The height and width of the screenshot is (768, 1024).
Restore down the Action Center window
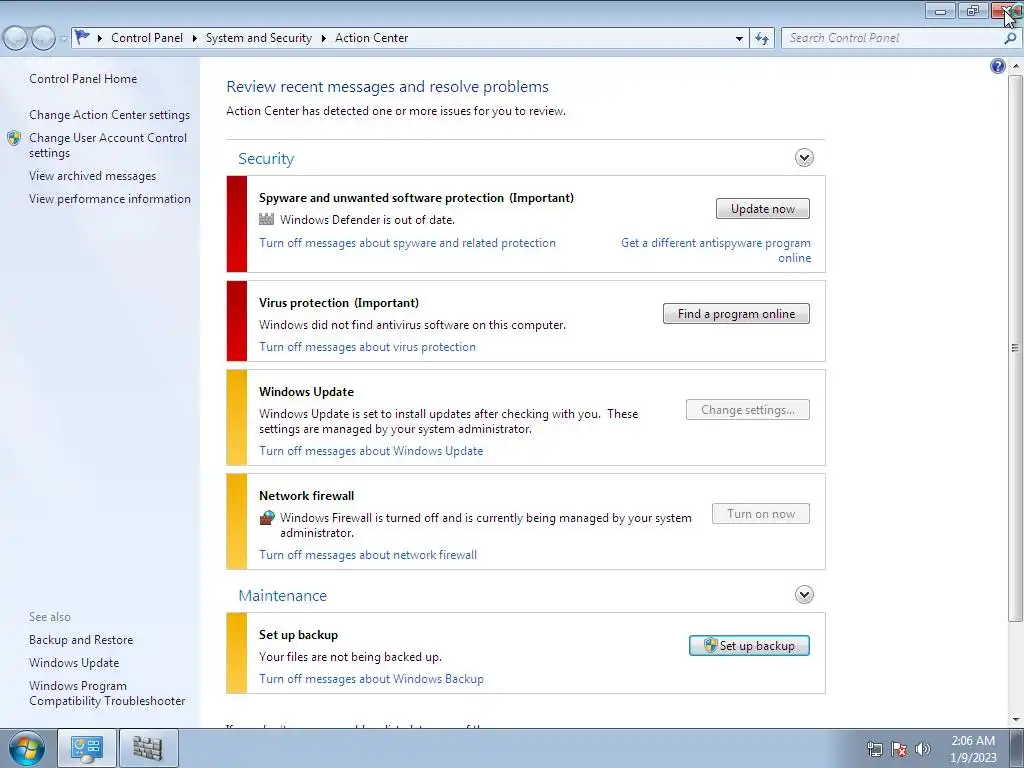972,10
